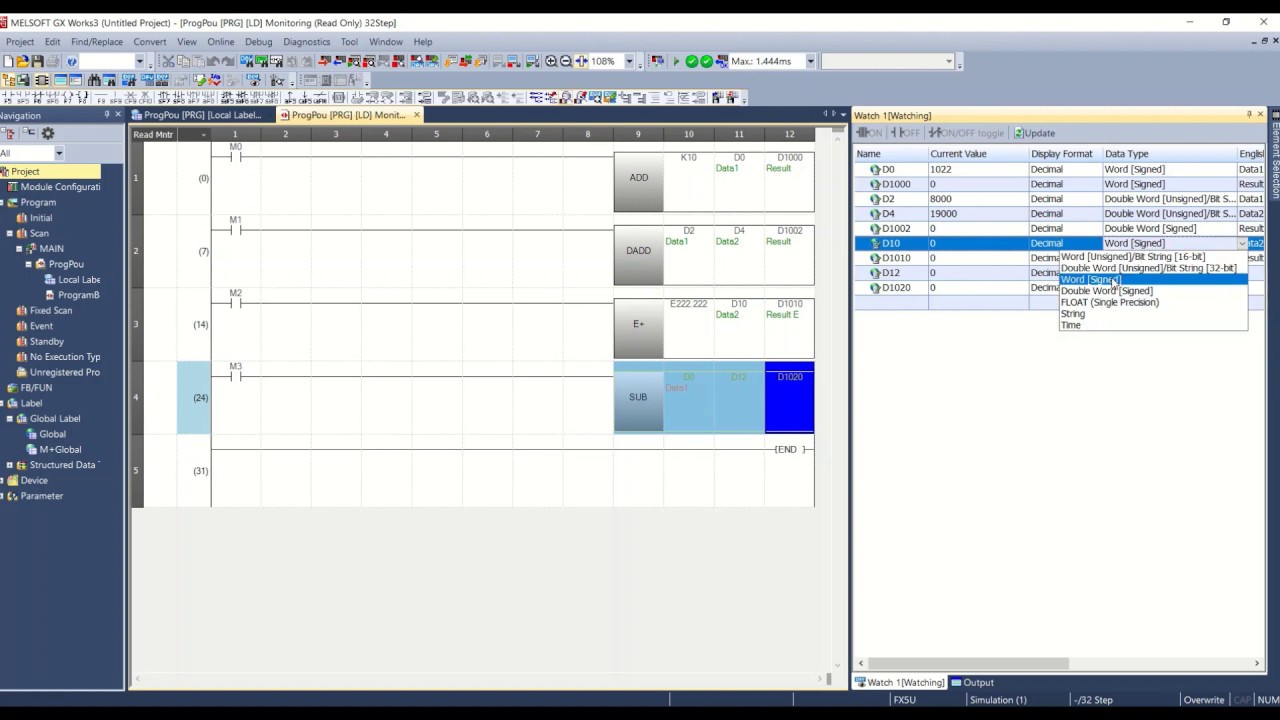Open the Find/Replace menu
1280x720 pixels.
(x=97, y=42)
